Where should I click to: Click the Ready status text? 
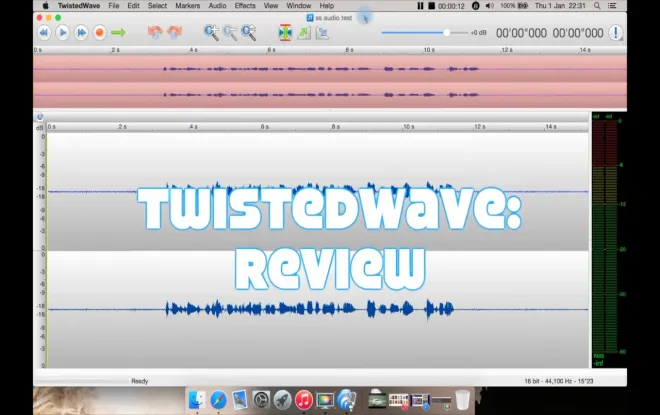pos(140,381)
